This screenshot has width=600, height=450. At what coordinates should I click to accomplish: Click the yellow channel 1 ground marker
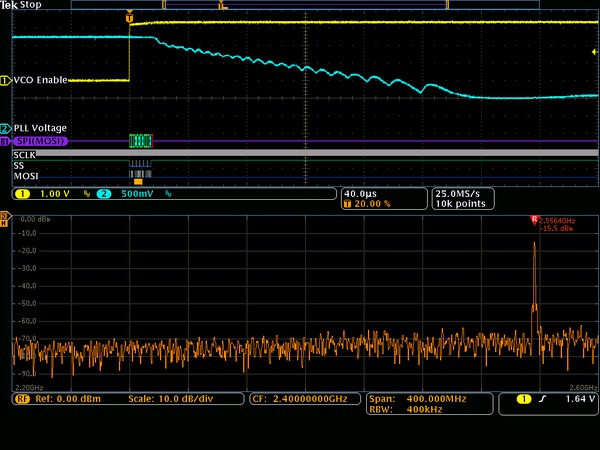click(x=5, y=80)
